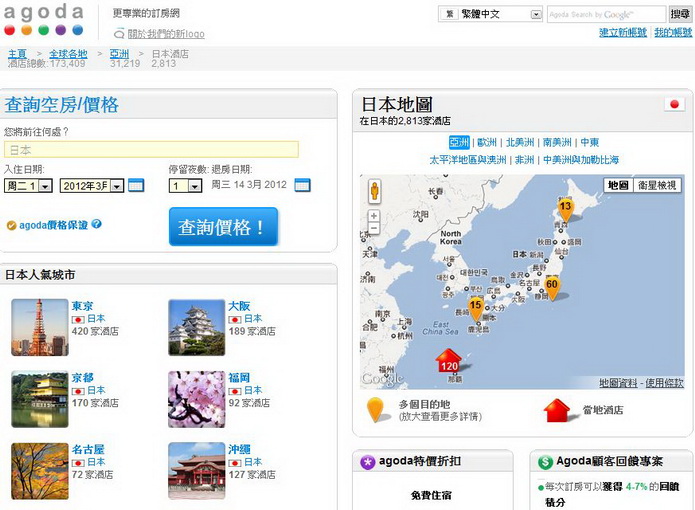Select the 中東 region tab
This screenshot has height=510, width=695.
[x=590, y=142]
